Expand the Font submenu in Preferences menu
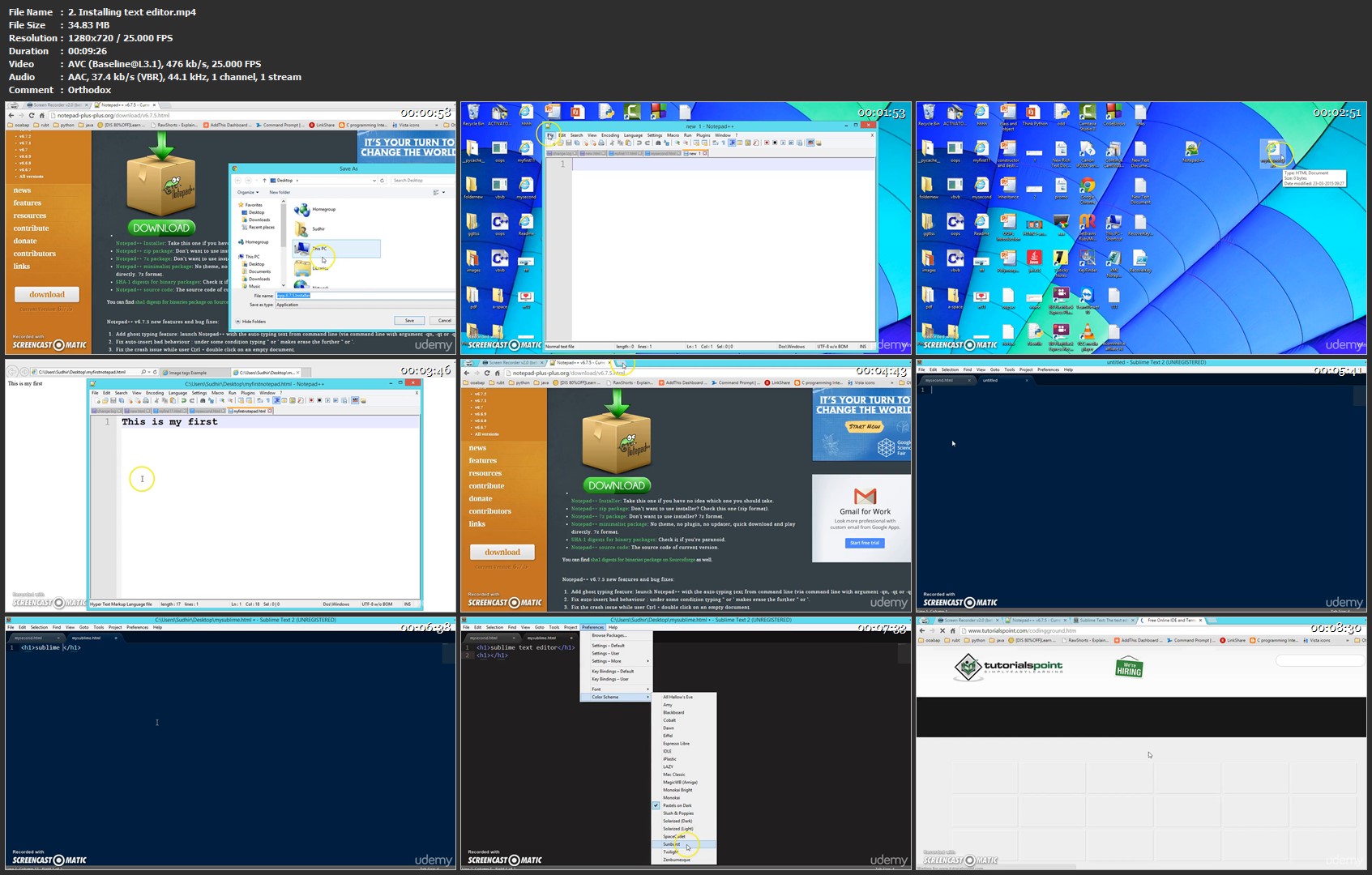The image size is (1372, 875). (615, 689)
